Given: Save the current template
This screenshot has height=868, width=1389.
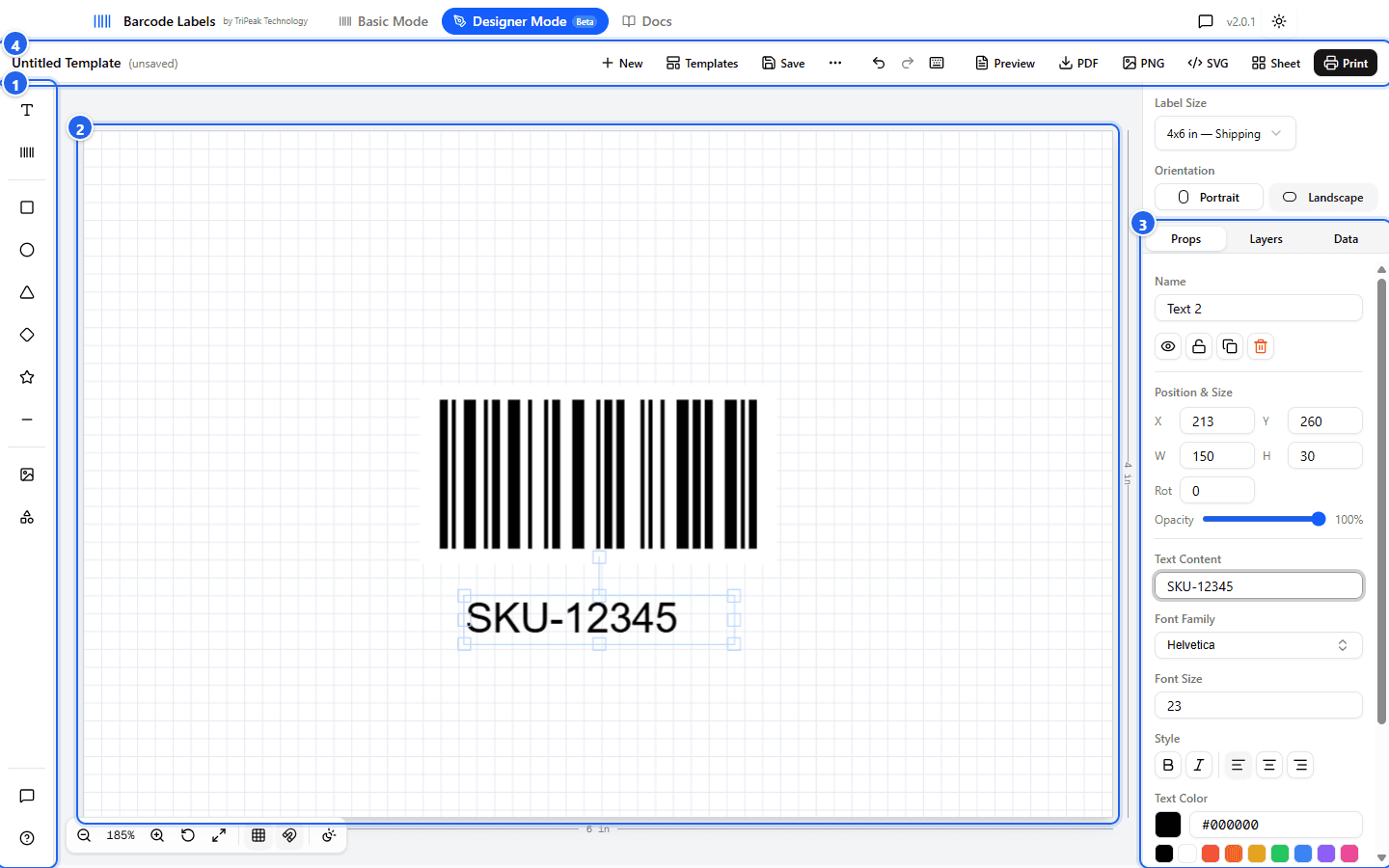Looking at the screenshot, I should click(783, 63).
